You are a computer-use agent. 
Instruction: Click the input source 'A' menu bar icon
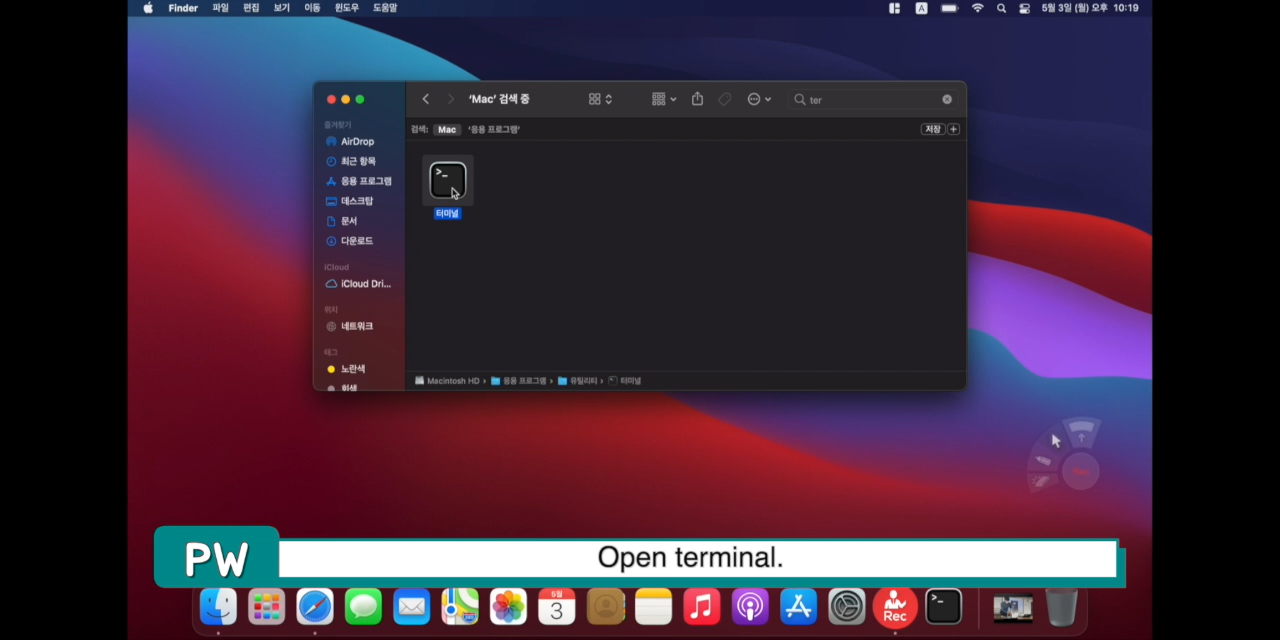tap(921, 8)
